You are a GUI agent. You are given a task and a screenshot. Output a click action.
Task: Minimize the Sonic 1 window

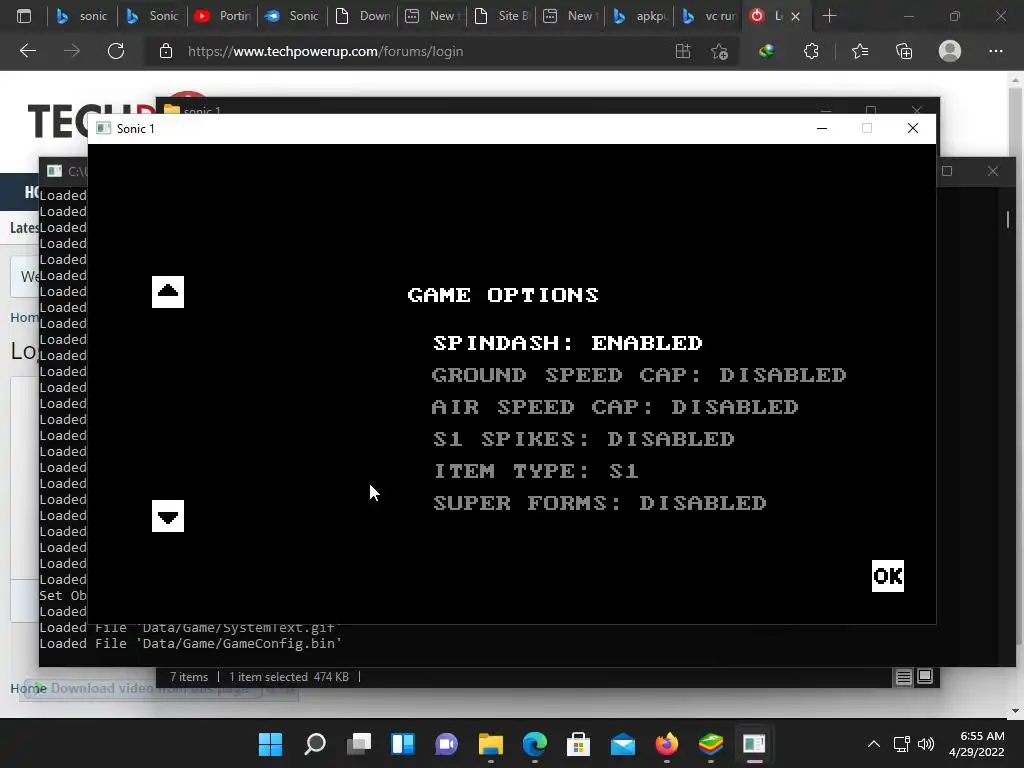tap(822, 128)
